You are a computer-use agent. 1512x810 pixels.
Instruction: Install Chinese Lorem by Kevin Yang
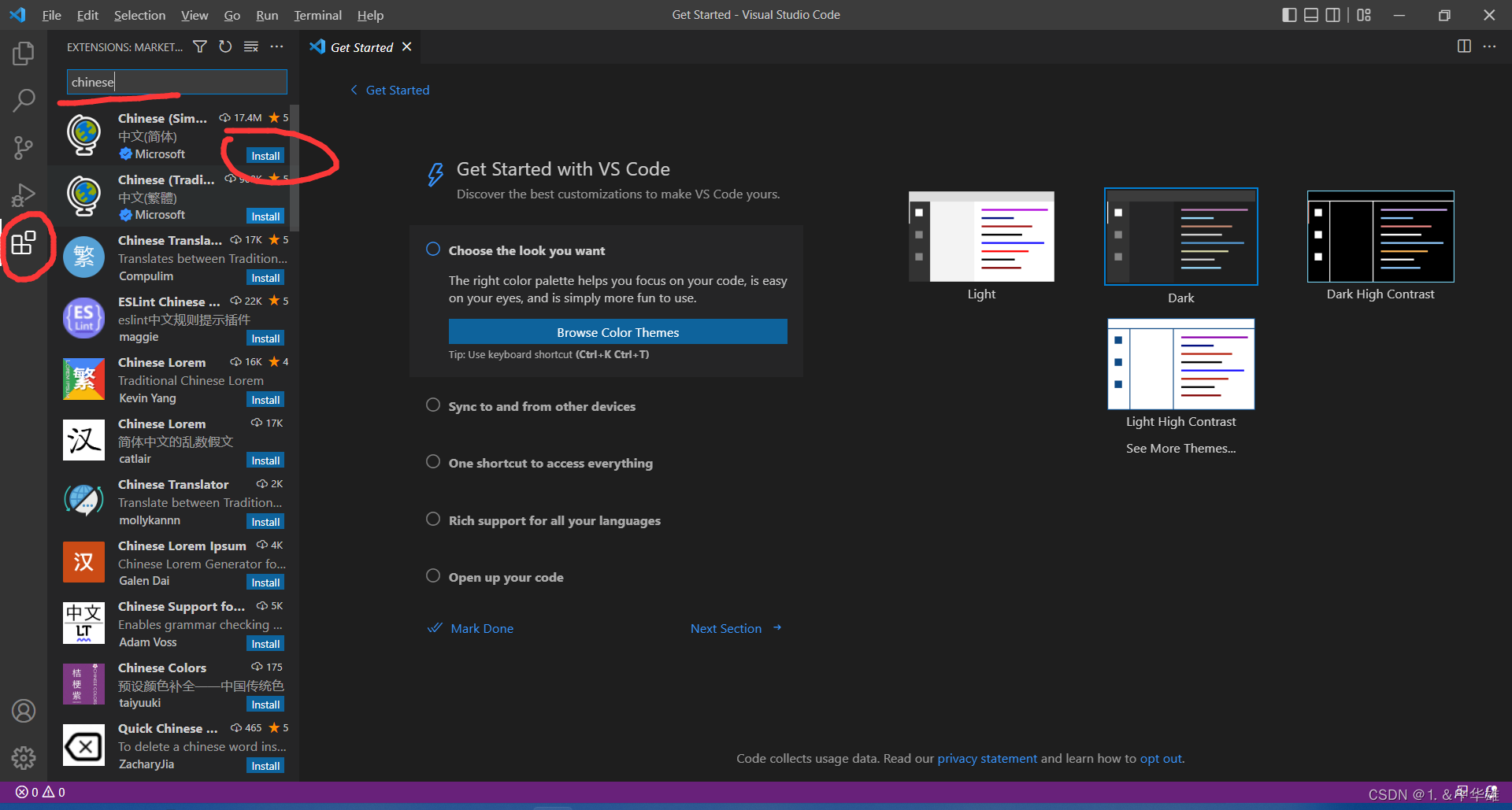[x=265, y=400]
